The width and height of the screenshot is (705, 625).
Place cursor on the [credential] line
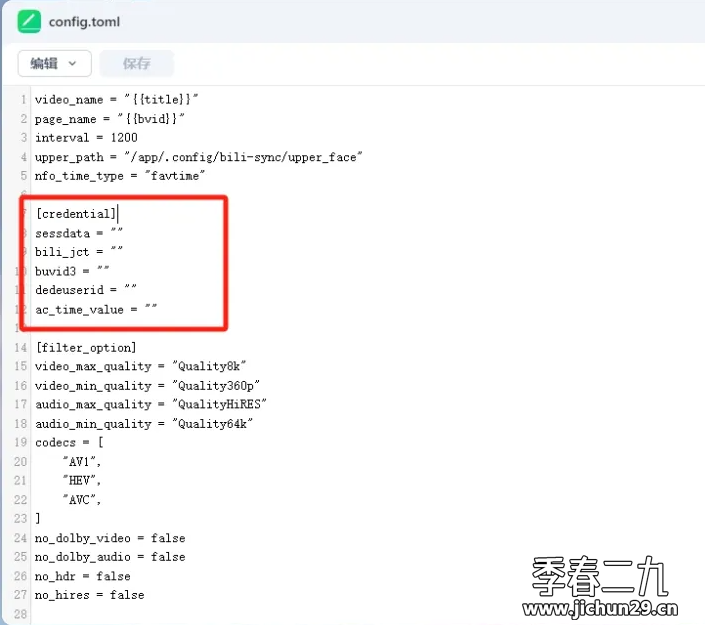[76, 214]
